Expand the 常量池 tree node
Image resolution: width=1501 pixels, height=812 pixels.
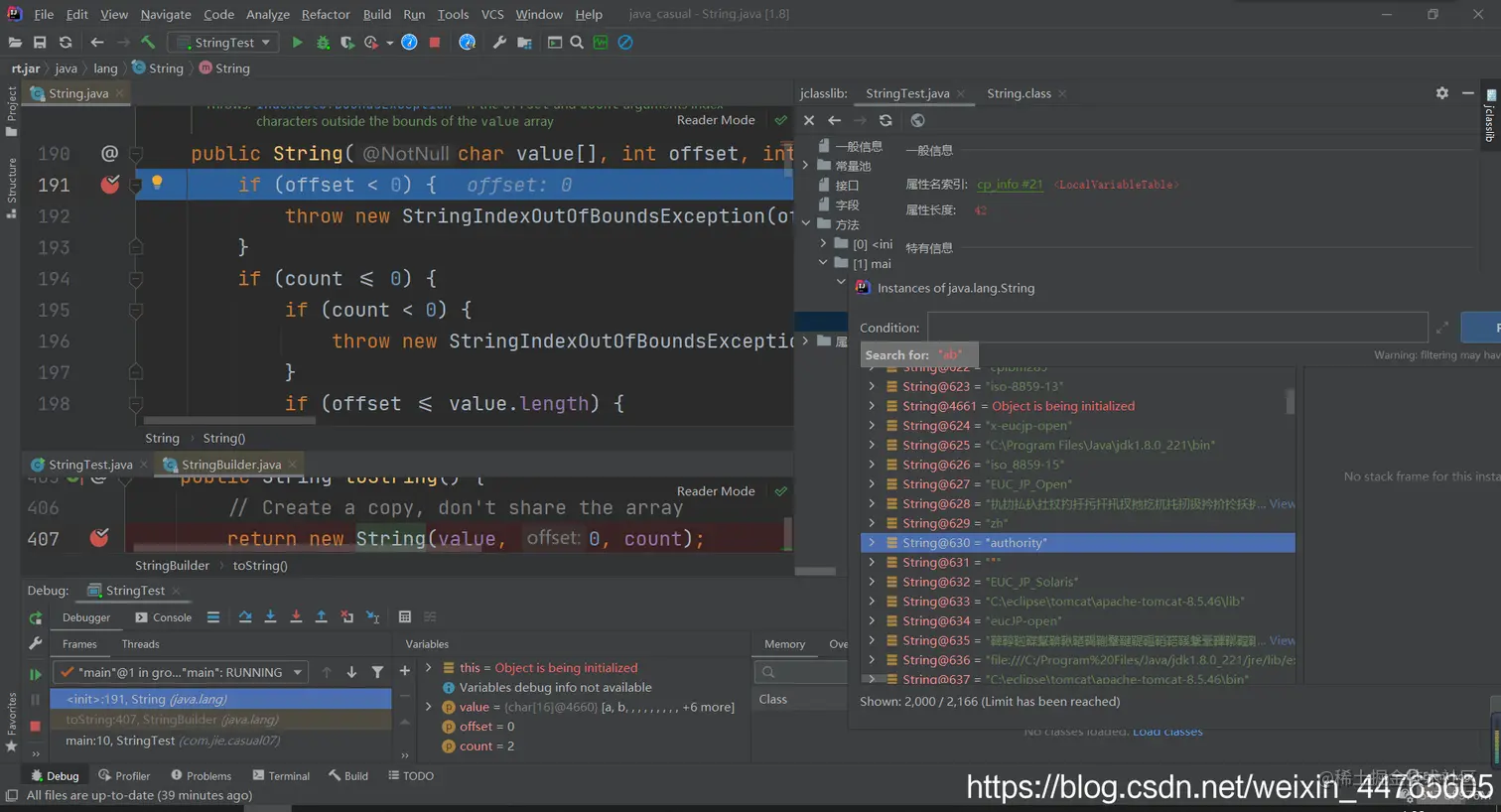[806, 166]
